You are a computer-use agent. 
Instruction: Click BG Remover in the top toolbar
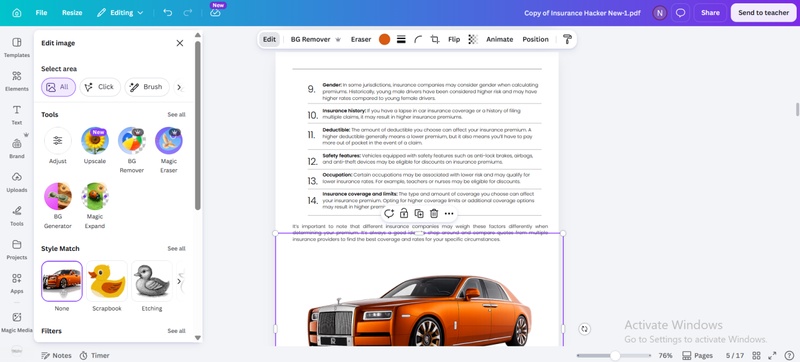point(315,39)
